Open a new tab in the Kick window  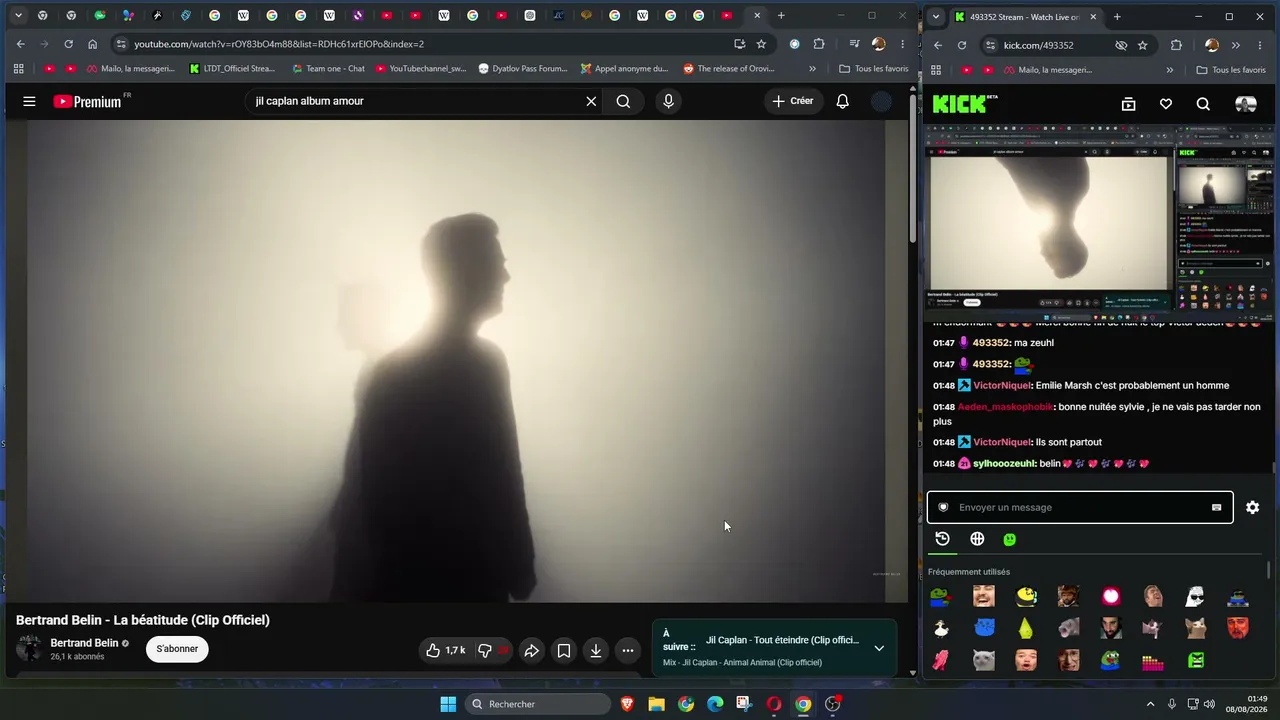tap(1117, 16)
